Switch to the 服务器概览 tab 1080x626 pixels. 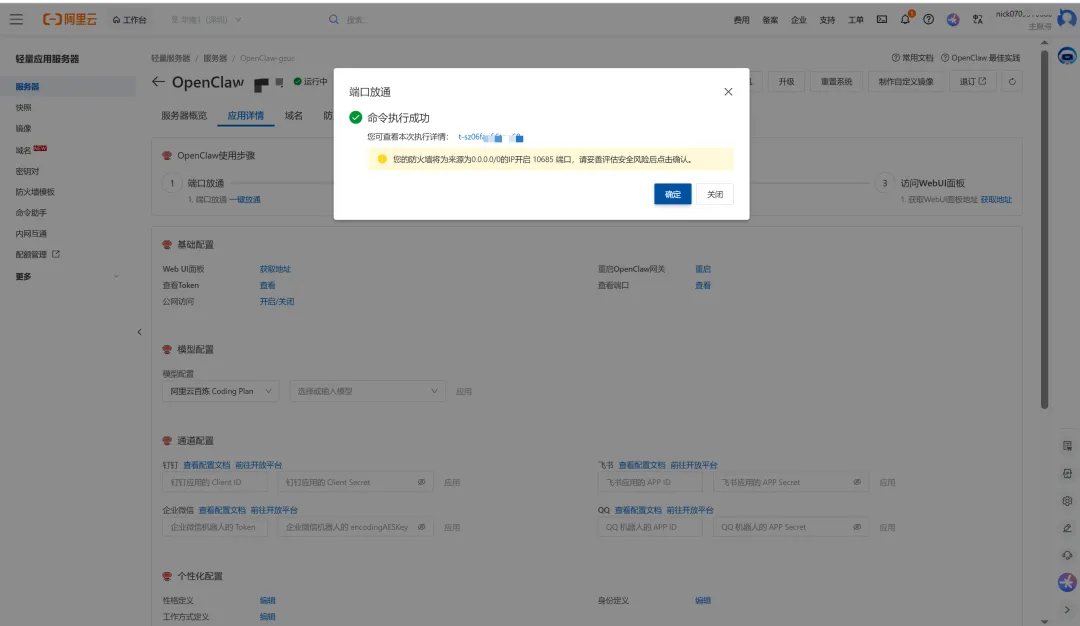click(184, 116)
